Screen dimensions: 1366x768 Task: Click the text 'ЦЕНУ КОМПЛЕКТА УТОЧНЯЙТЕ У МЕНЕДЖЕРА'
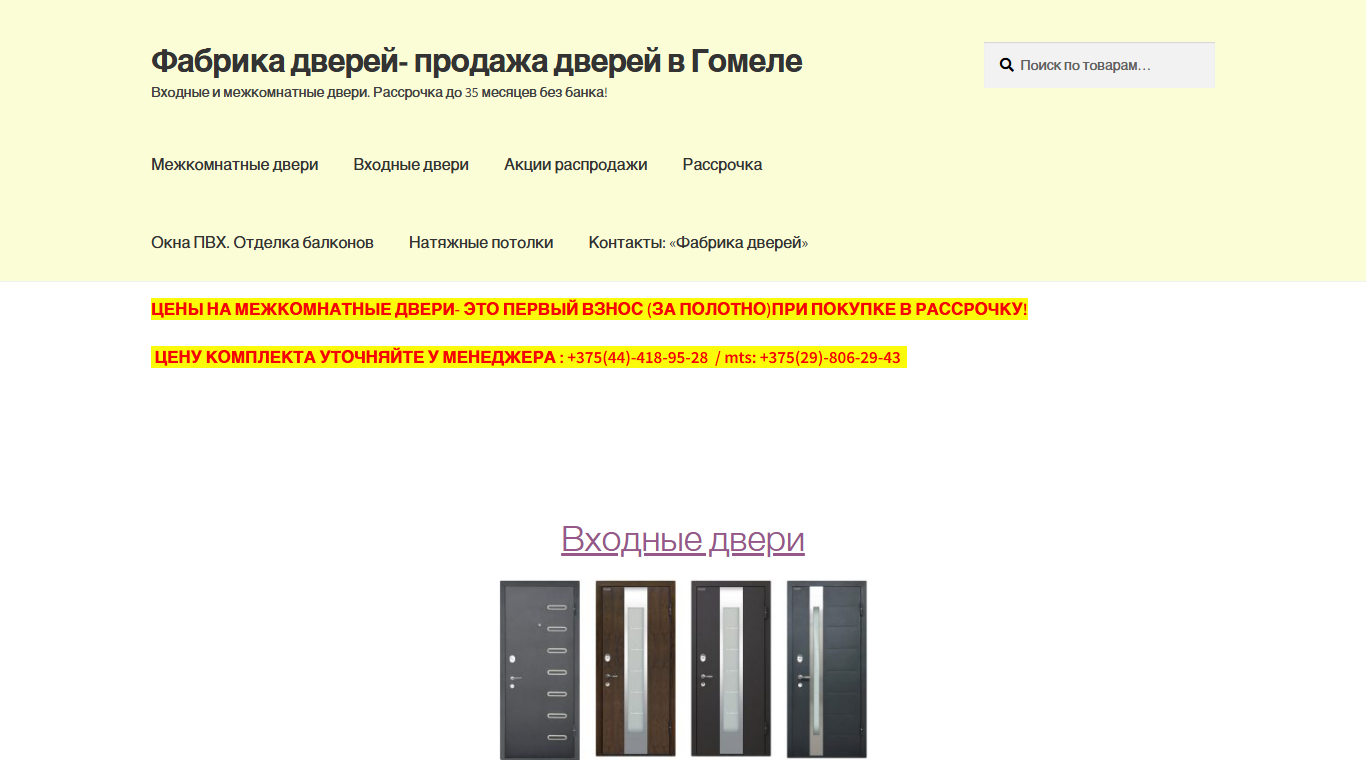coord(355,358)
